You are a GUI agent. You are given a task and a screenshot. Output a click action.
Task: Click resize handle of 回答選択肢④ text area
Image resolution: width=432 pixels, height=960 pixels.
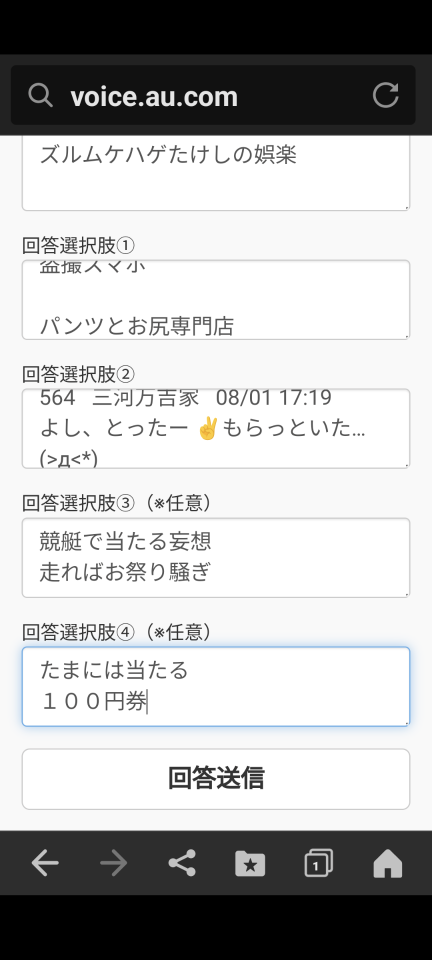click(x=406, y=722)
